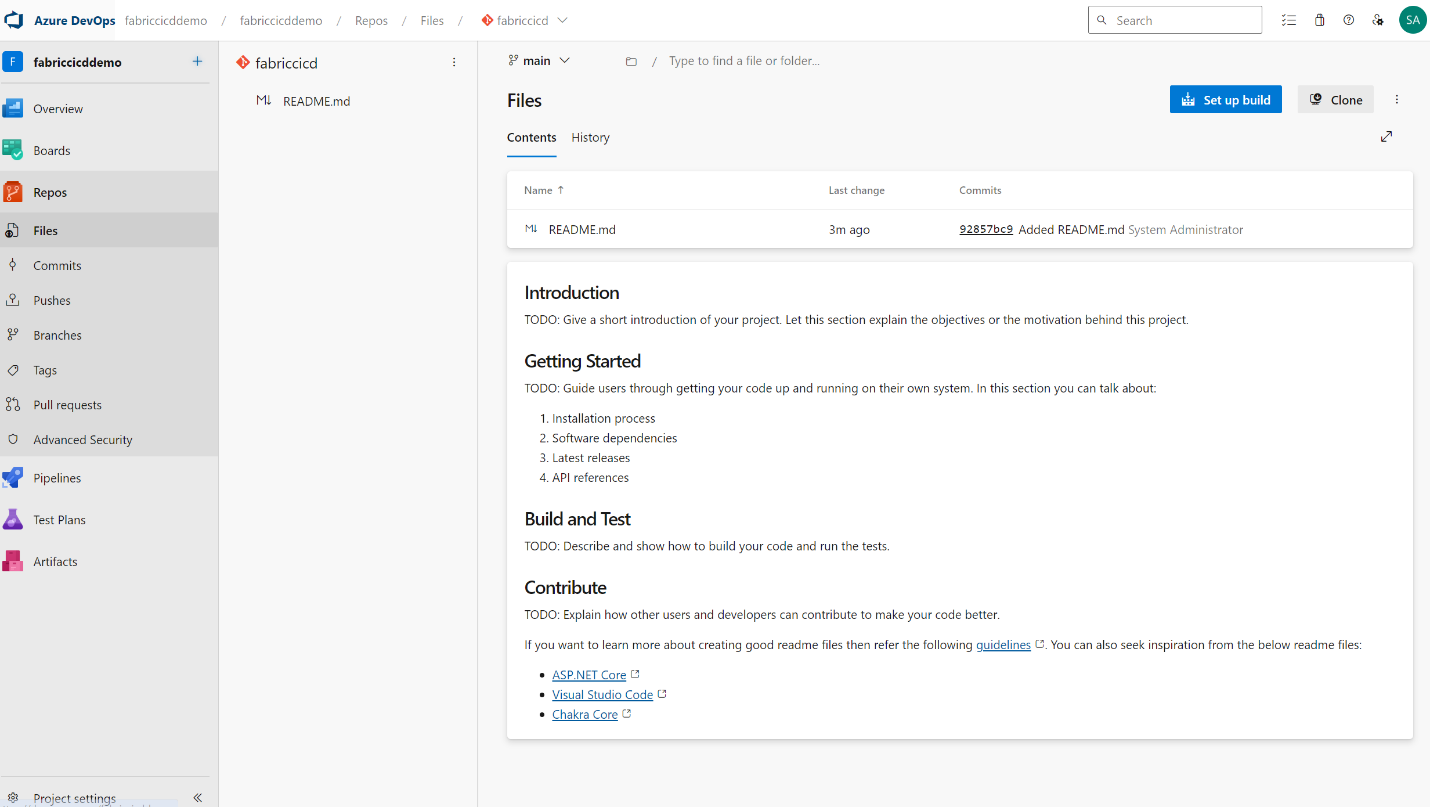Click the find file or folder field
Viewport: 1430px width, 807px height.
click(744, 61)
